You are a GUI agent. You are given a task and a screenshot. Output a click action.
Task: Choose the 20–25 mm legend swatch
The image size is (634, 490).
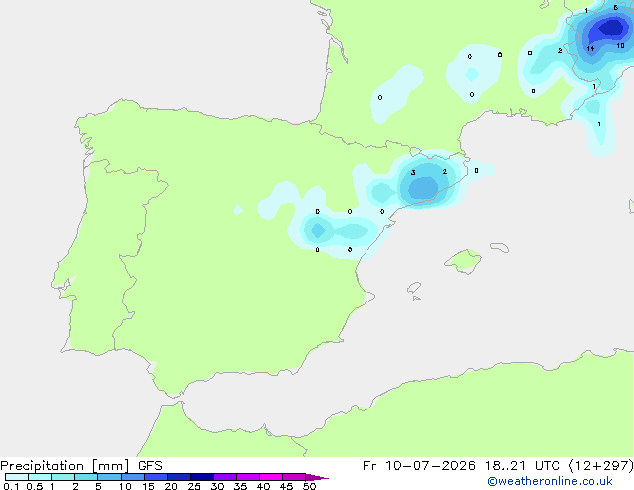point(179,477)
